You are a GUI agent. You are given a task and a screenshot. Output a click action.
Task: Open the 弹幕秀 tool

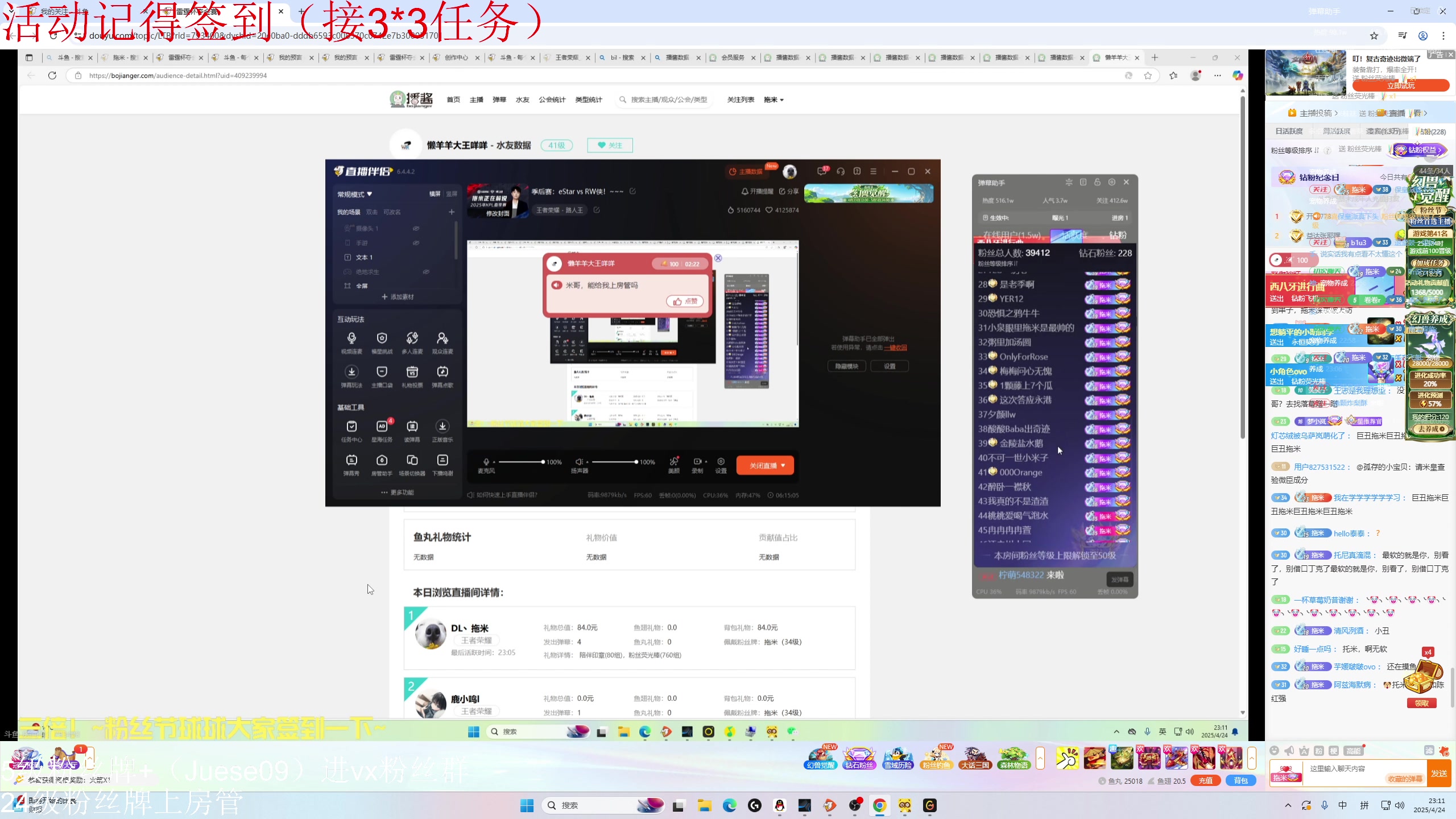tap(351, 465)
